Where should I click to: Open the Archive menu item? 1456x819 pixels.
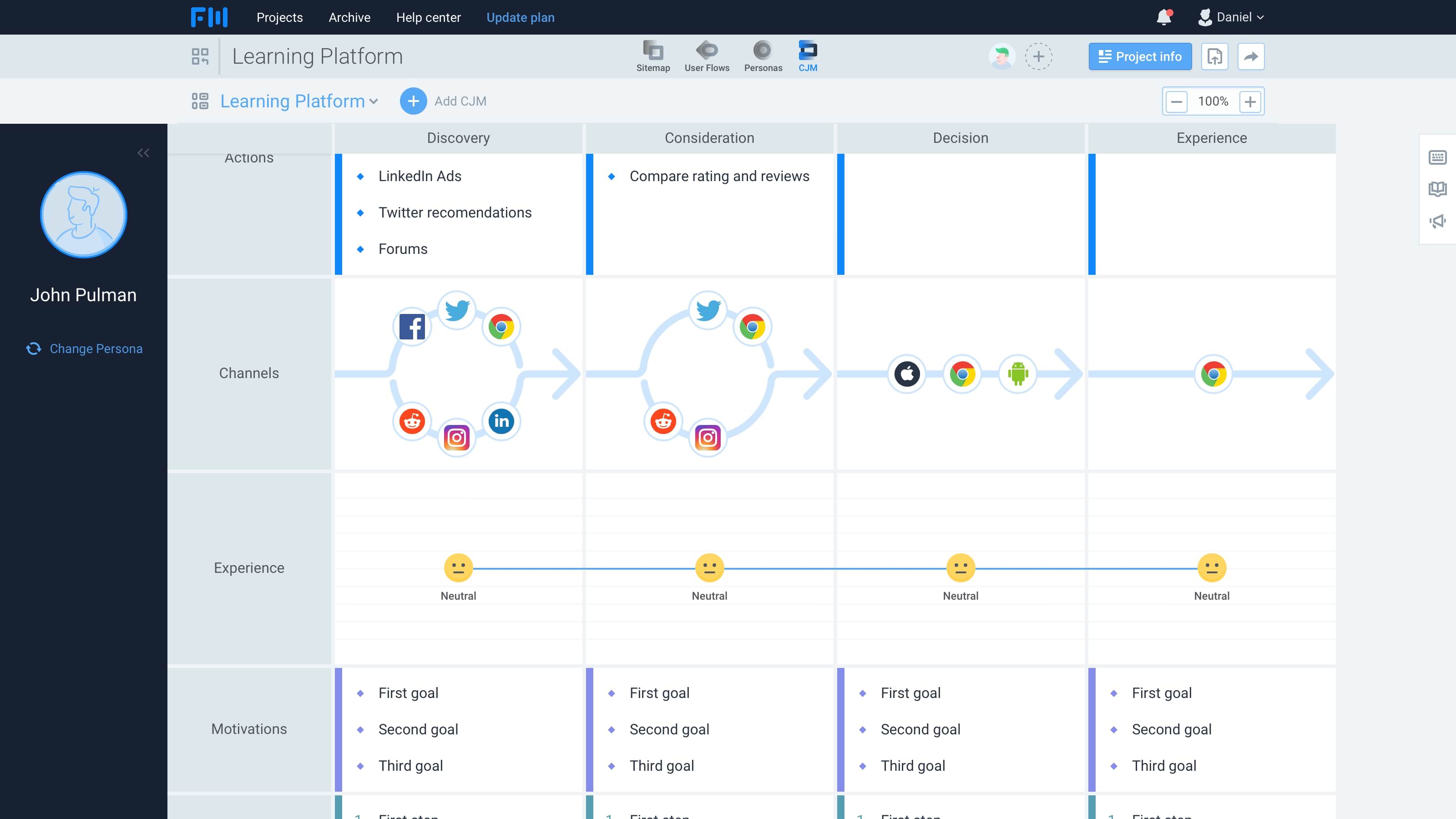tap(348, 17)
